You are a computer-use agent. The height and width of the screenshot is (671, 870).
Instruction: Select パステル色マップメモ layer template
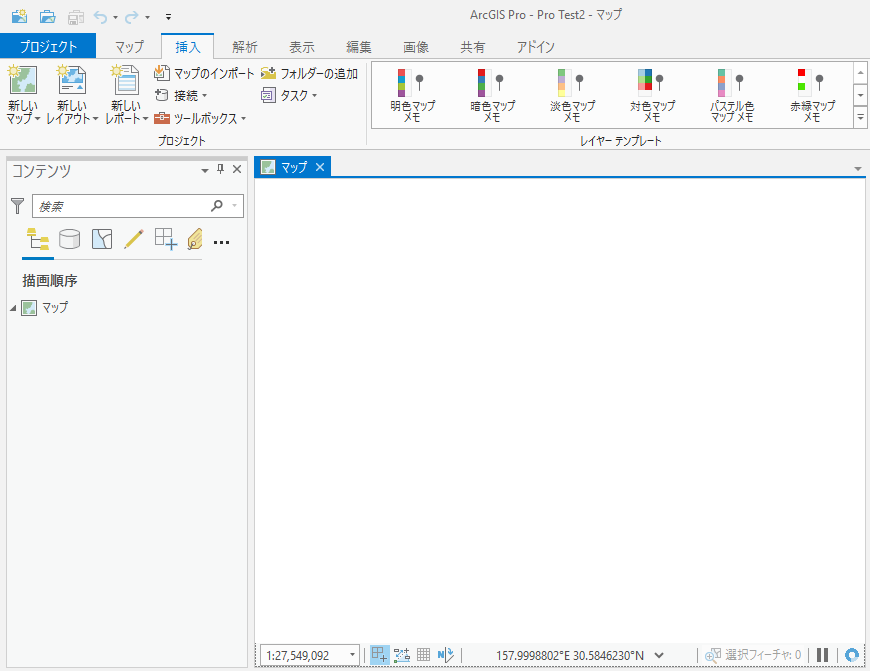tap(732, 95)
